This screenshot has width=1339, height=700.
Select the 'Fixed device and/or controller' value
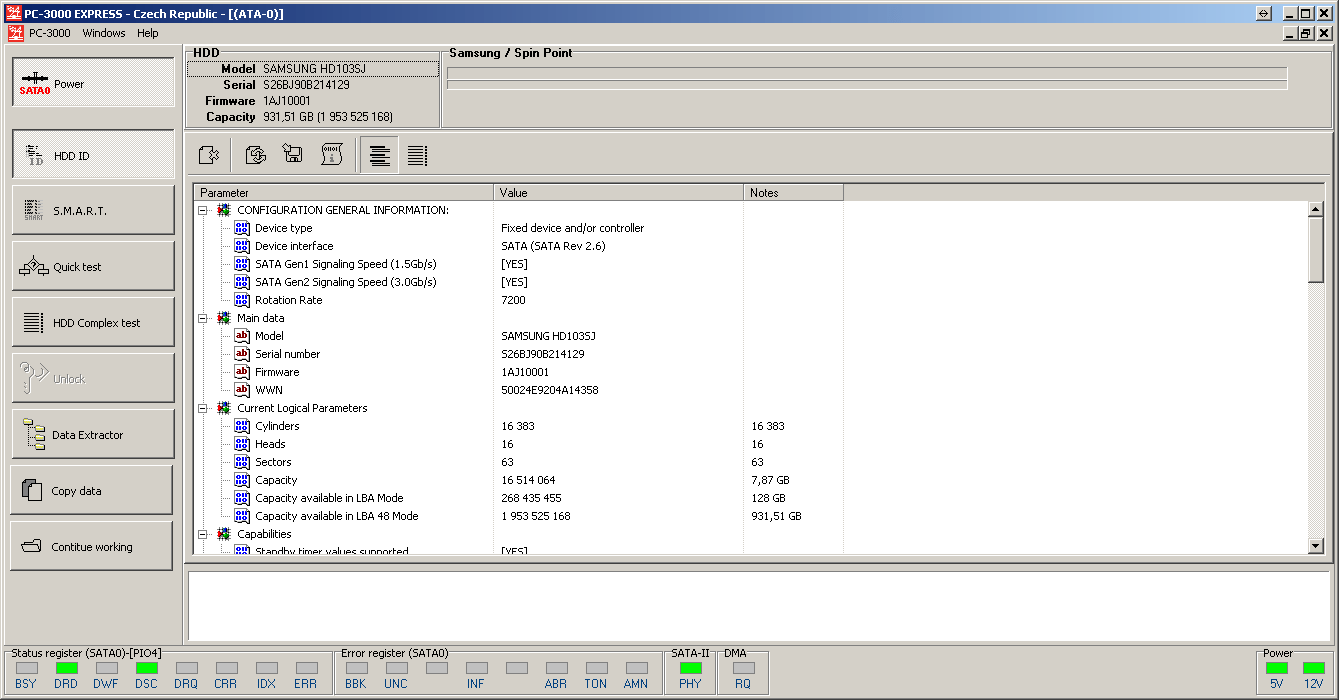(x=573, y=228)
